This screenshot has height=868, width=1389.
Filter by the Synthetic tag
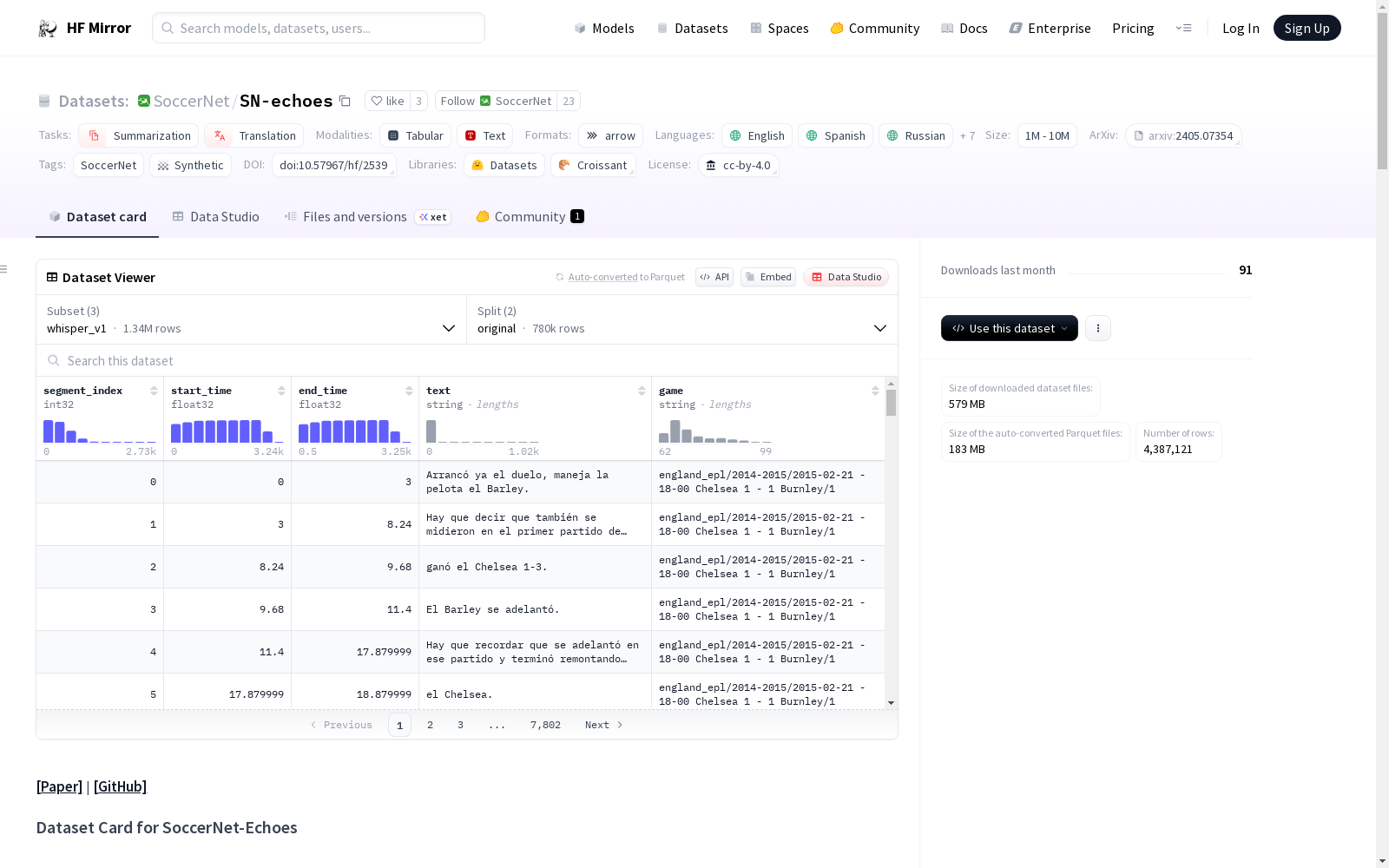[x=190, y=165]
